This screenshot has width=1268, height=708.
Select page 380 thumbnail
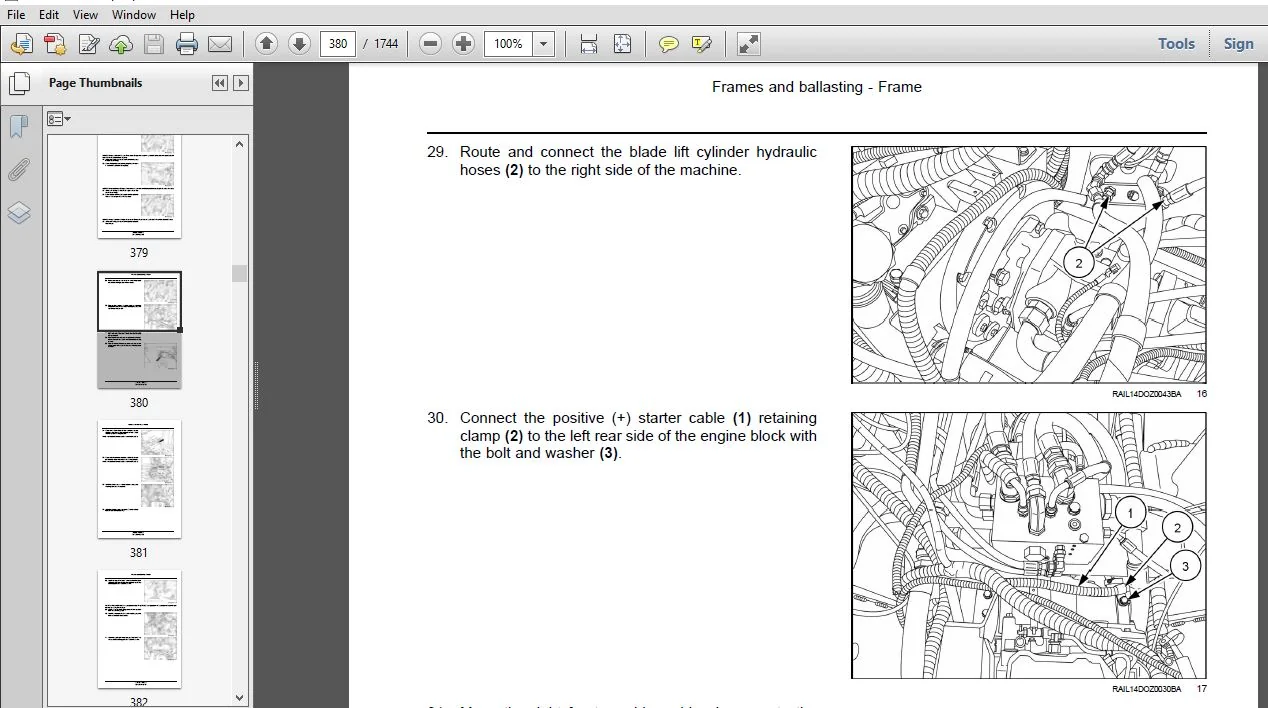[139, 330]
